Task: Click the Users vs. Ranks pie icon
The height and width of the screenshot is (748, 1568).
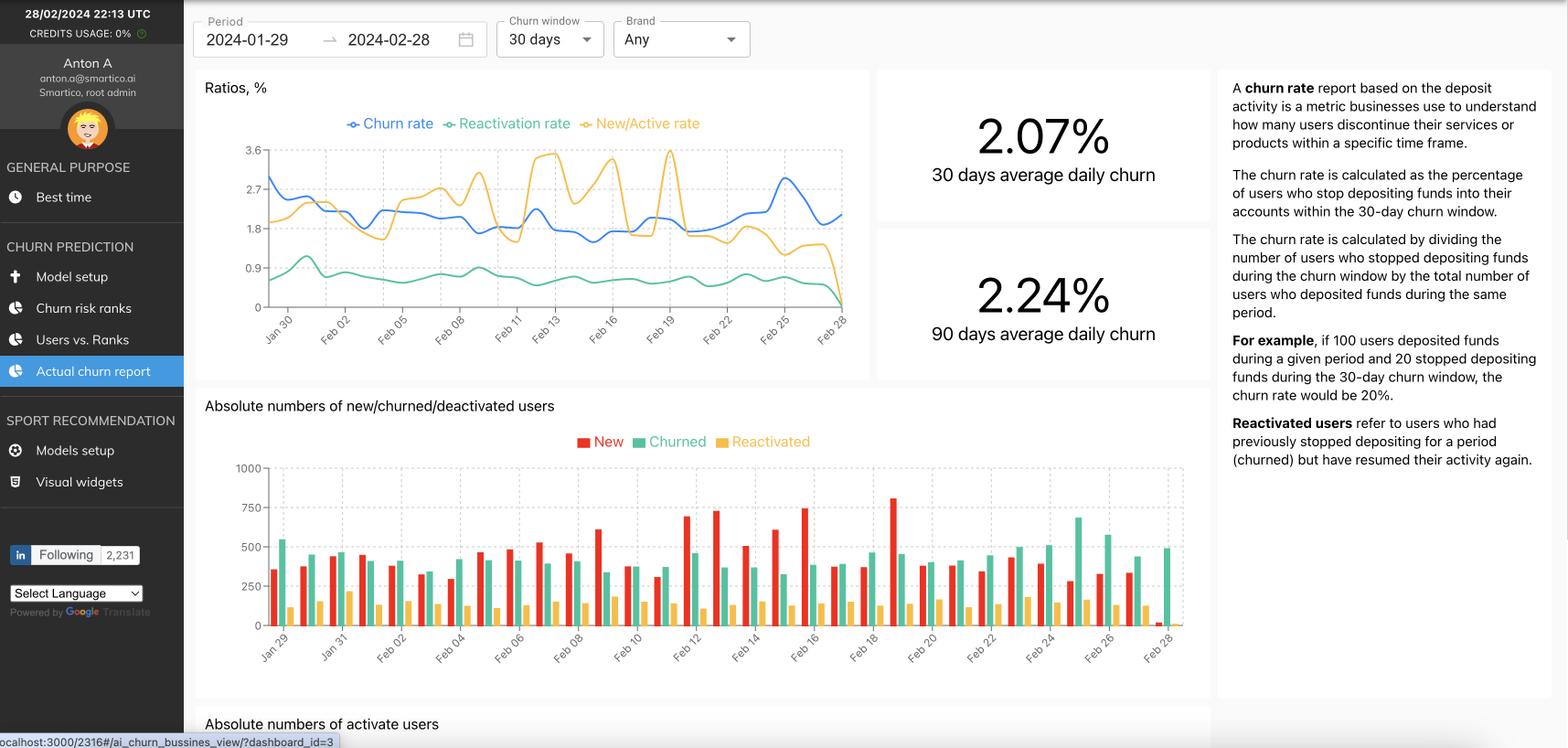Action: 16,340
